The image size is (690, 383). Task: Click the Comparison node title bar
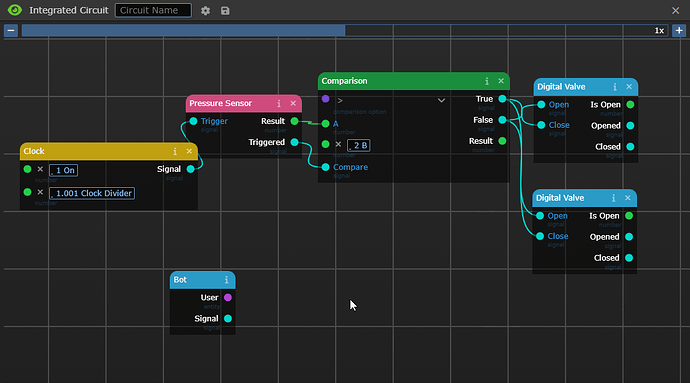pos(414,81)
